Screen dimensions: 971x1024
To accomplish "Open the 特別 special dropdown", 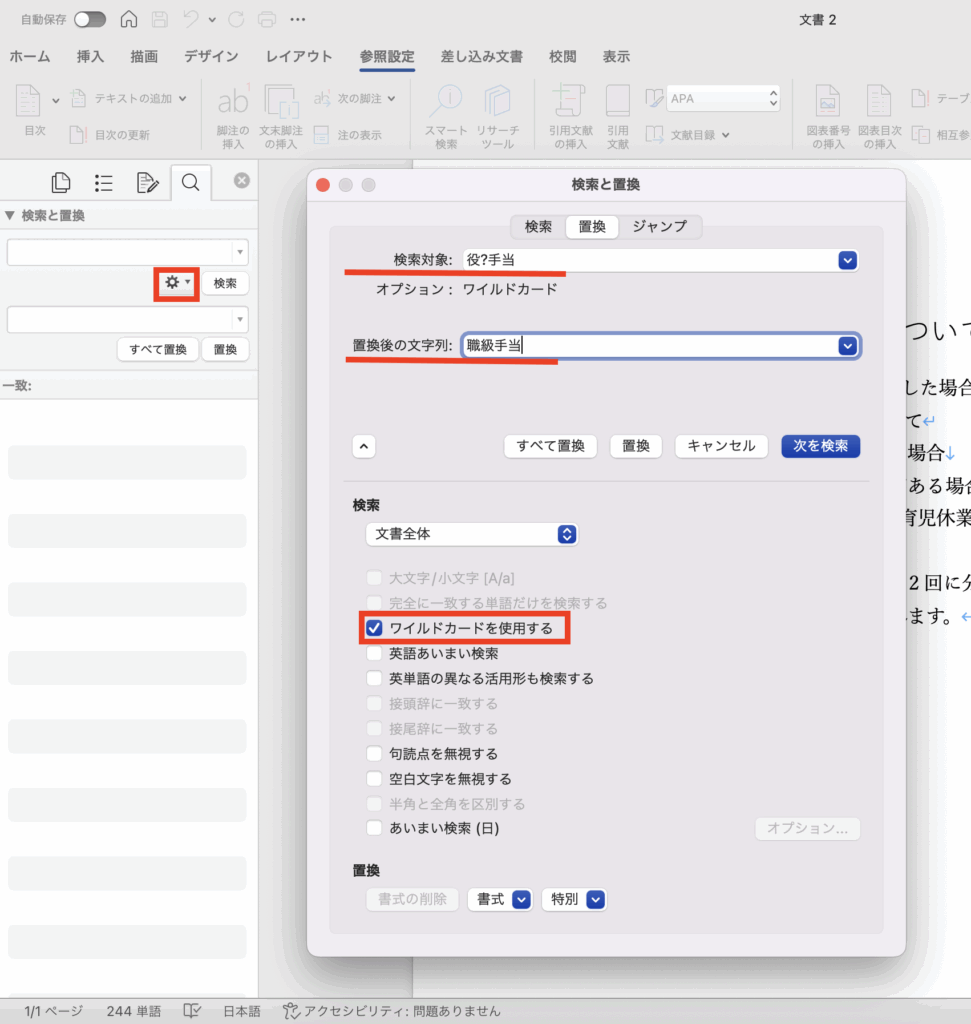I will click(x=574, y=899).
